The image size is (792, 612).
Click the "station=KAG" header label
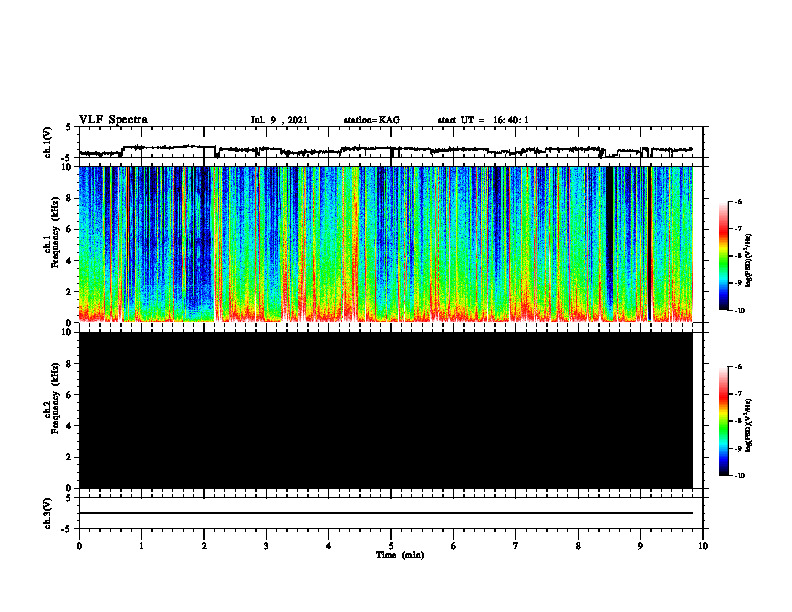[372, 120]
